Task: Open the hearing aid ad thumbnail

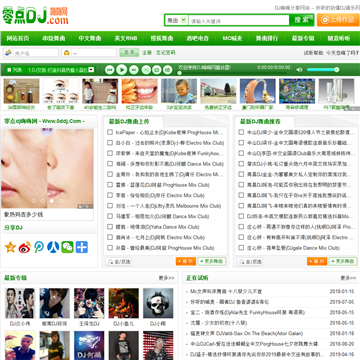Action: click(258, 91)
